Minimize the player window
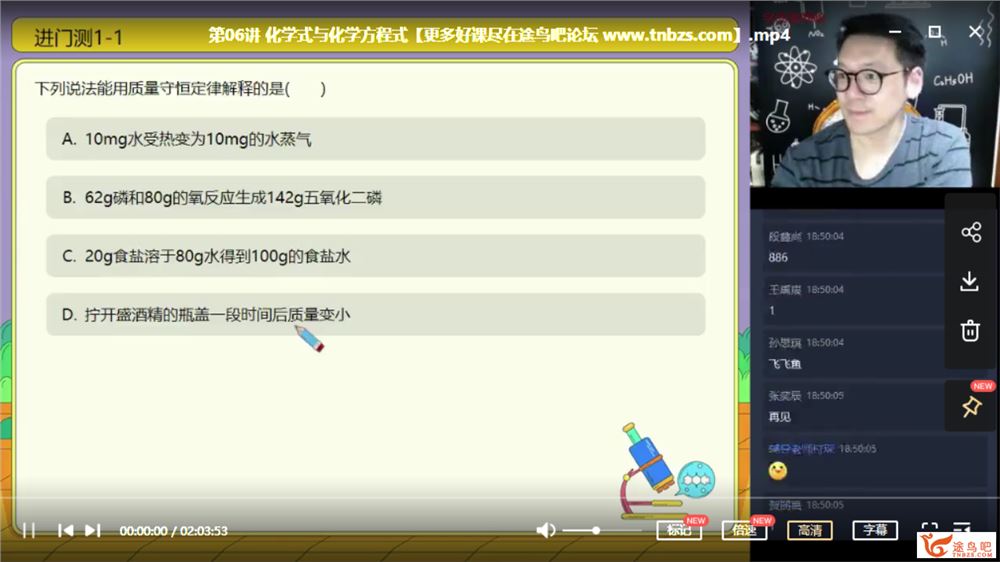 pyautogui.click(x=895, y=31)
